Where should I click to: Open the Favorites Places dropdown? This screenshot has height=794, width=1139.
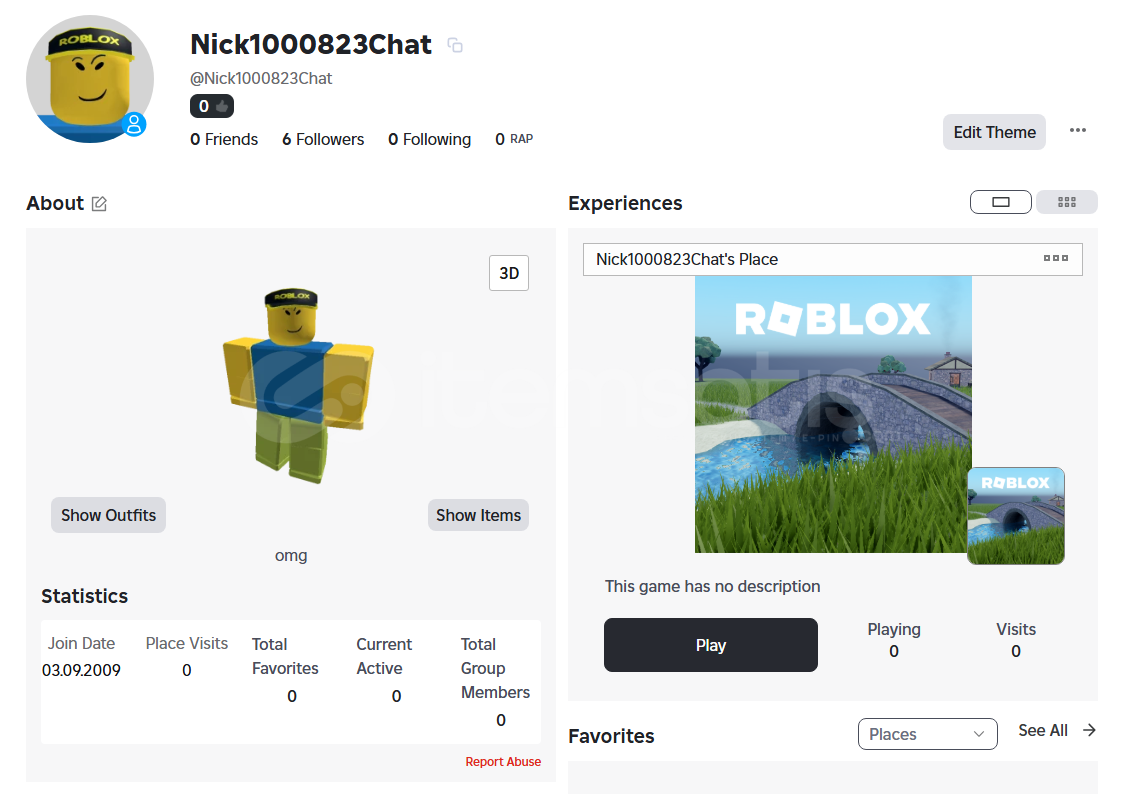[928, 734]
